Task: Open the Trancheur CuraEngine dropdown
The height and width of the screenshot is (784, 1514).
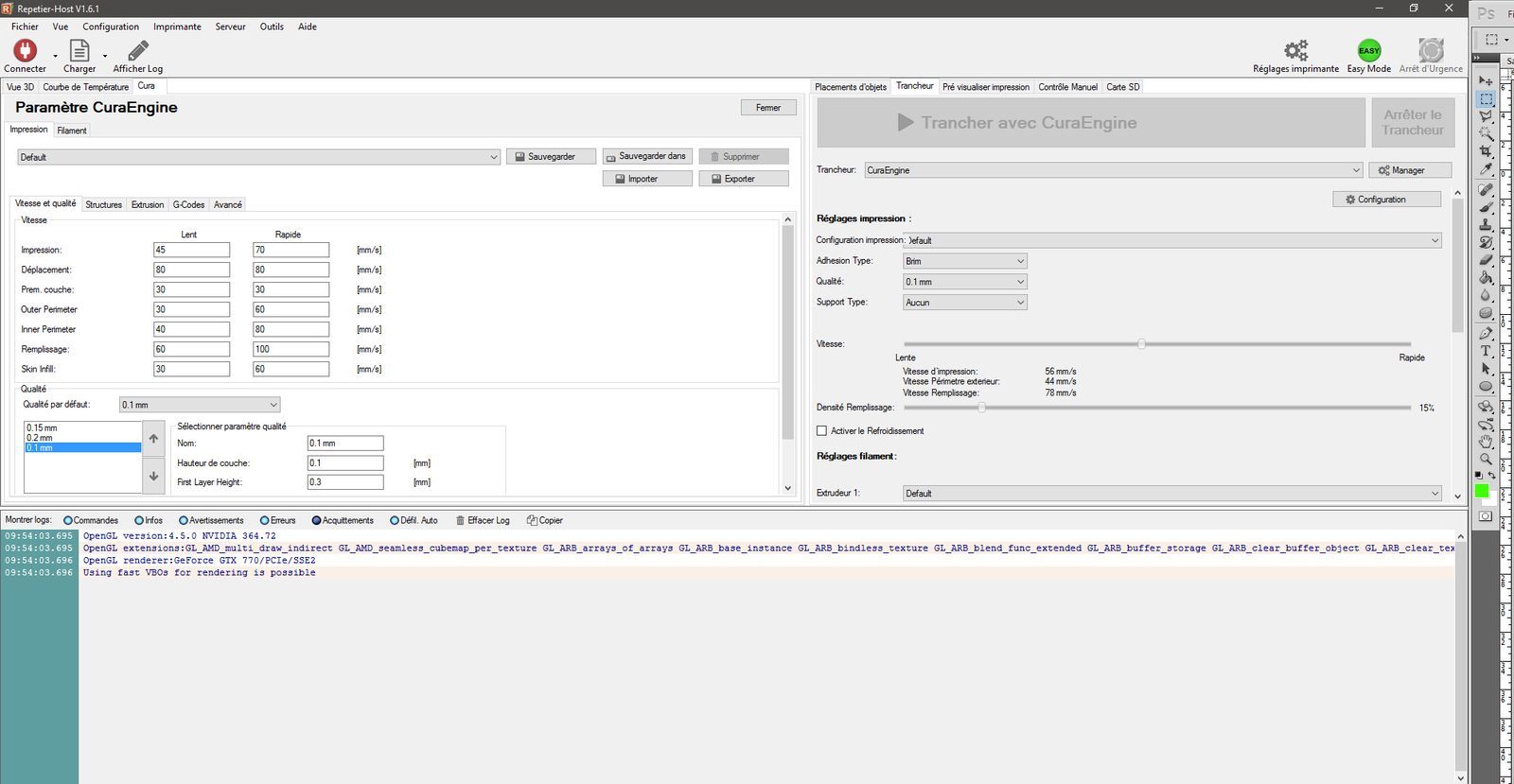Action: [x=1114, y=170]
